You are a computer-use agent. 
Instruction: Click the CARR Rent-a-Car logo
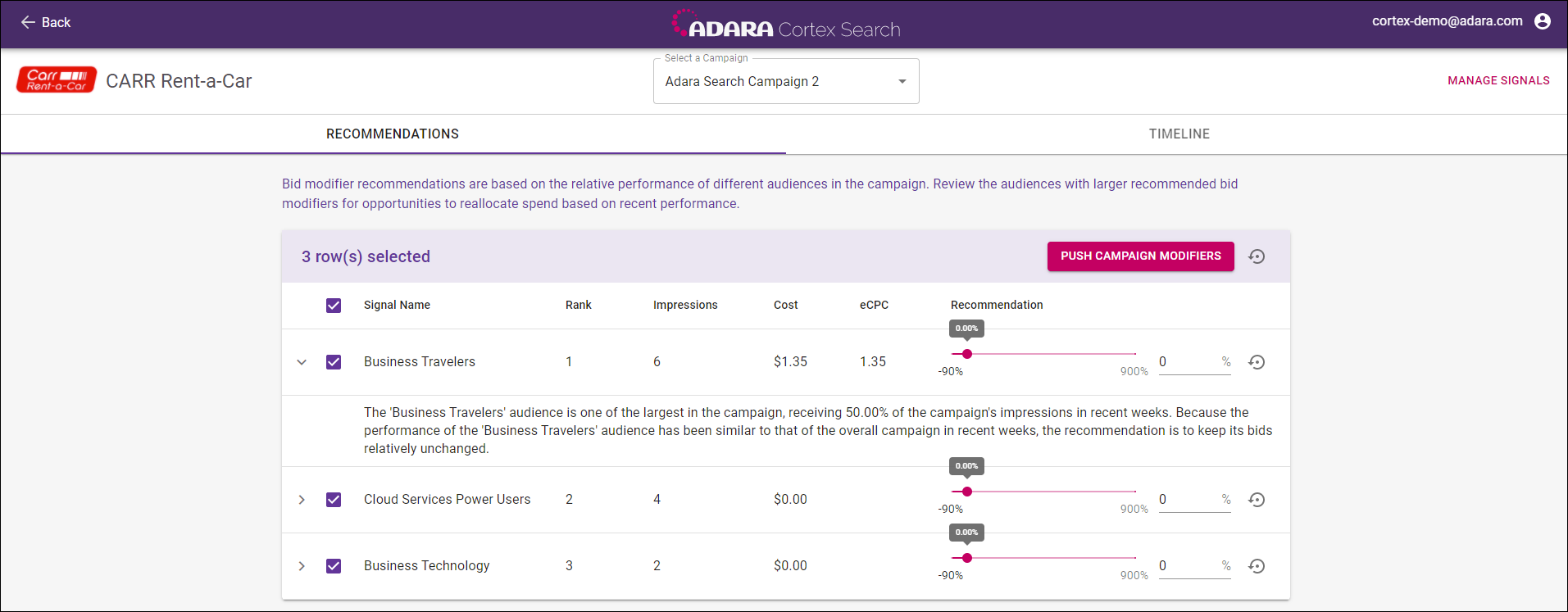57,80
